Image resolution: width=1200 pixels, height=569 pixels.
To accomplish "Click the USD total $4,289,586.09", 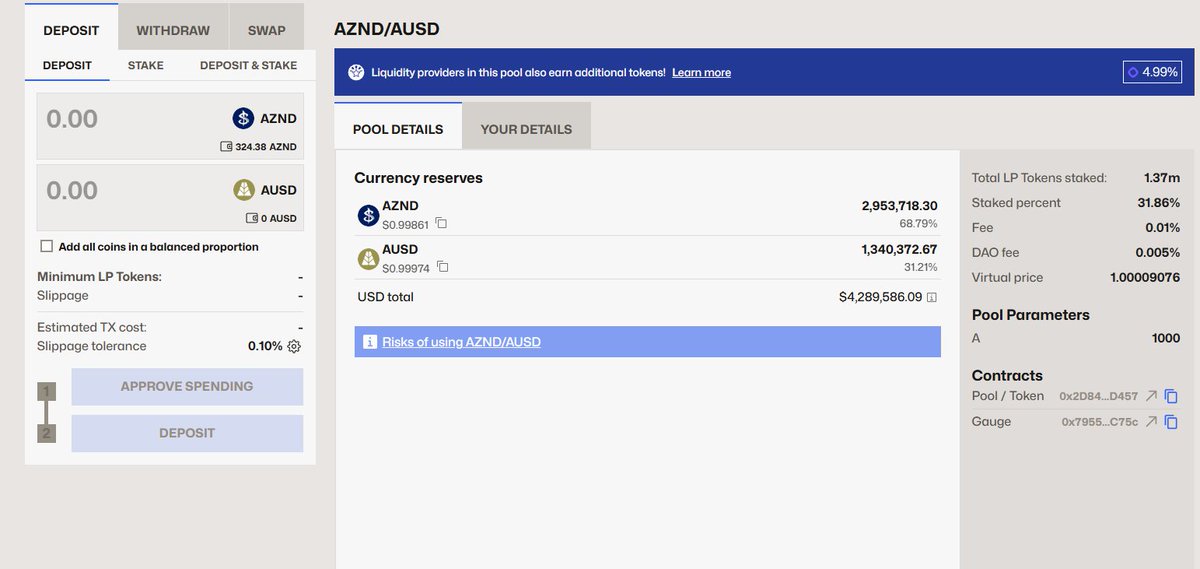I will click(x=880, y=297).
